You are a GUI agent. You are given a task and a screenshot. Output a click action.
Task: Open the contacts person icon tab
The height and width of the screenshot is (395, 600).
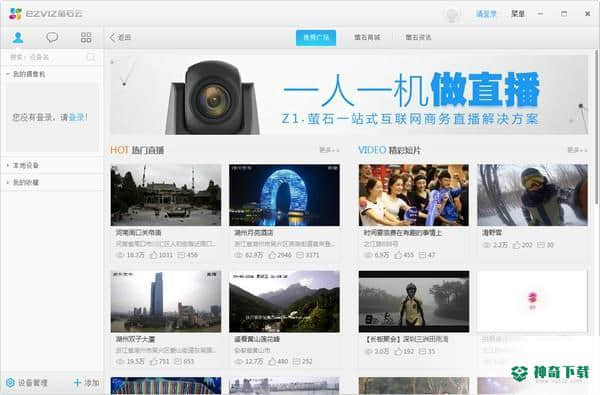[18, 38]
